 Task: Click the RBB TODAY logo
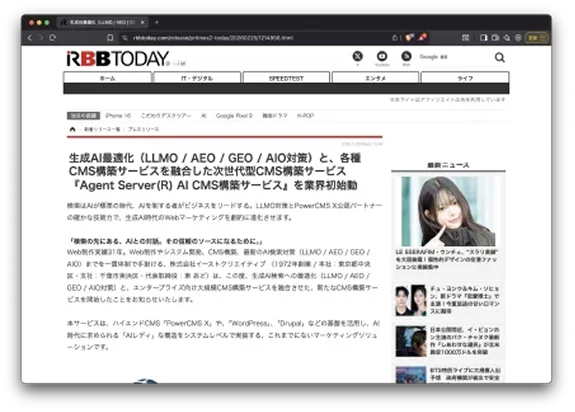pyautogui.click(x=118, y=59)
